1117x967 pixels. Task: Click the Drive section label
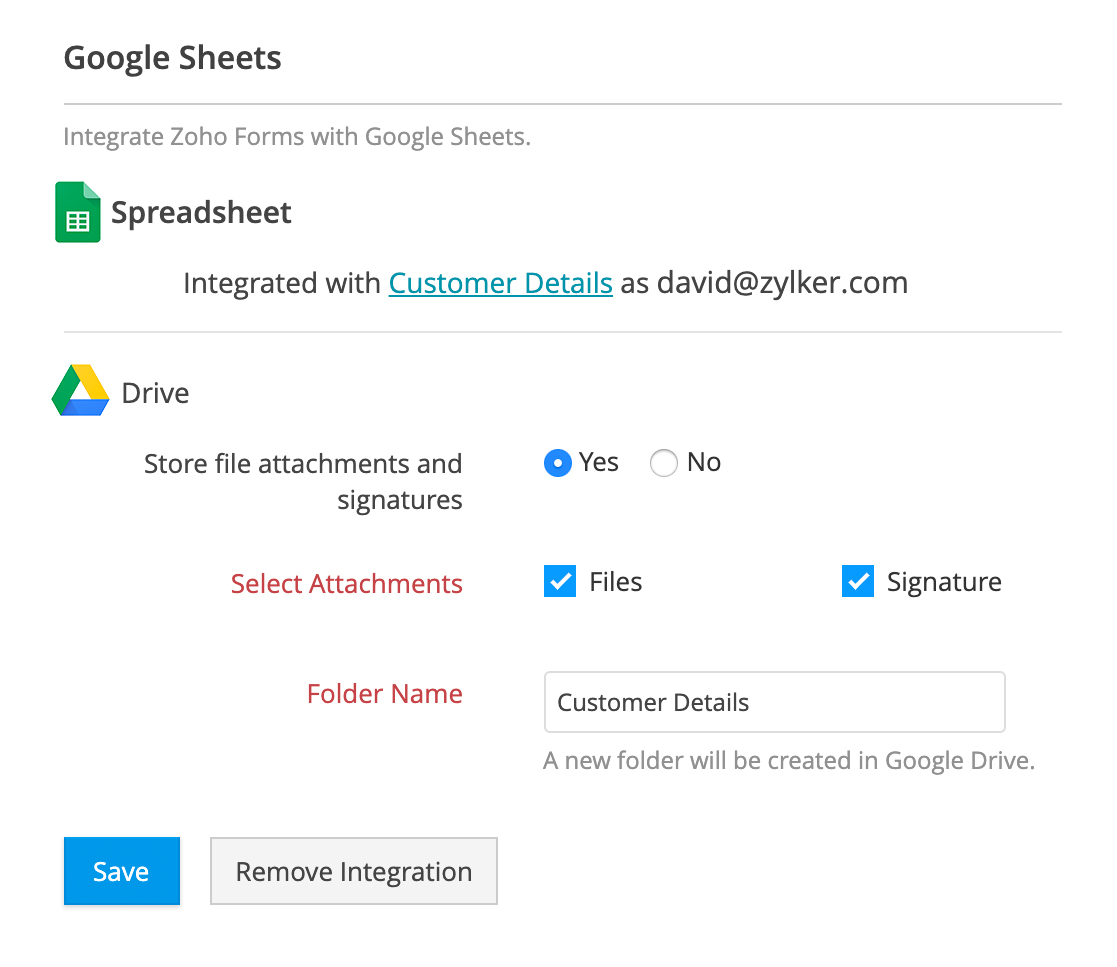click(155, 392)
